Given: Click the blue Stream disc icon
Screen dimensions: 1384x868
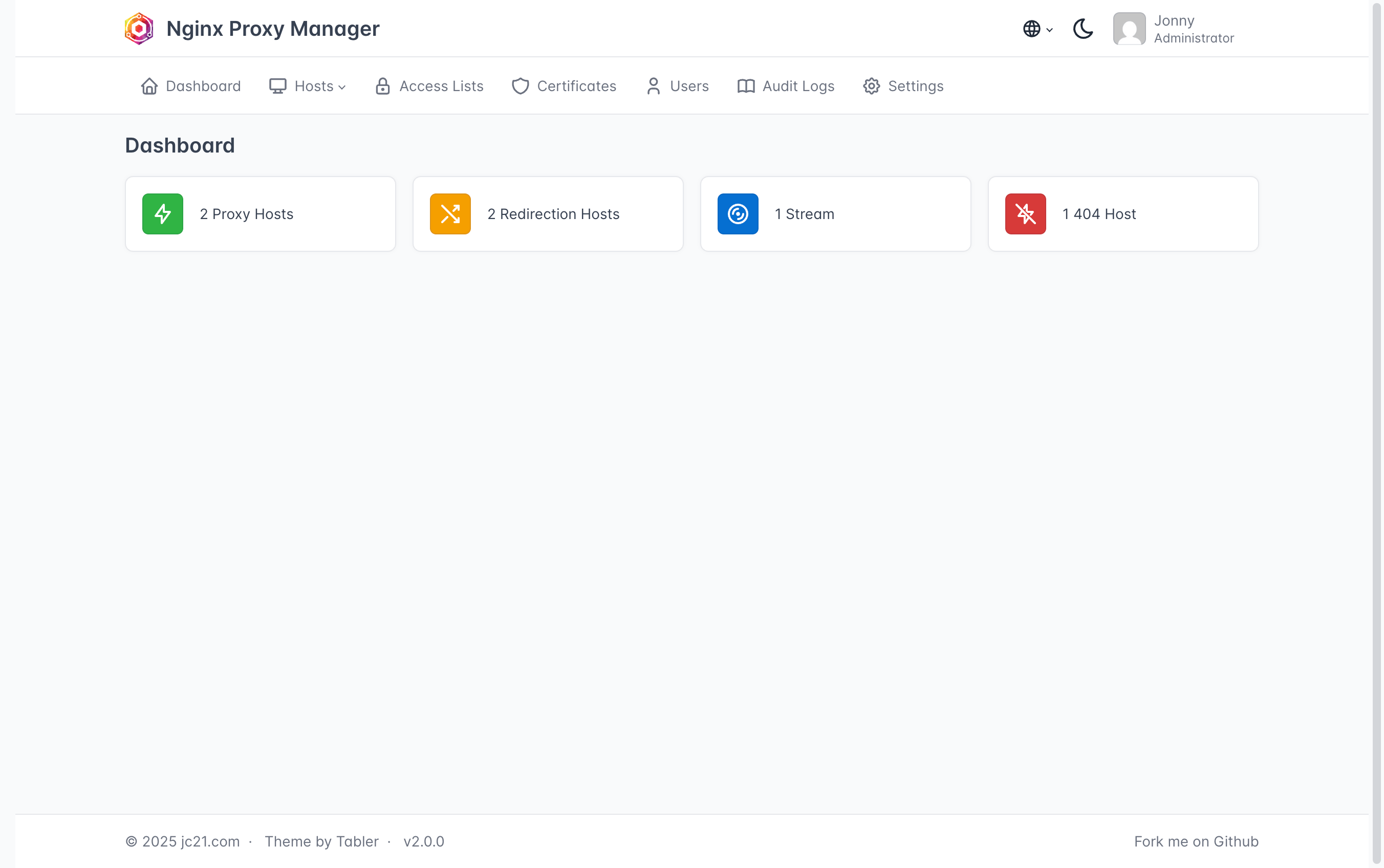Looking at the screenshot, I should click(x=738, y=213).
